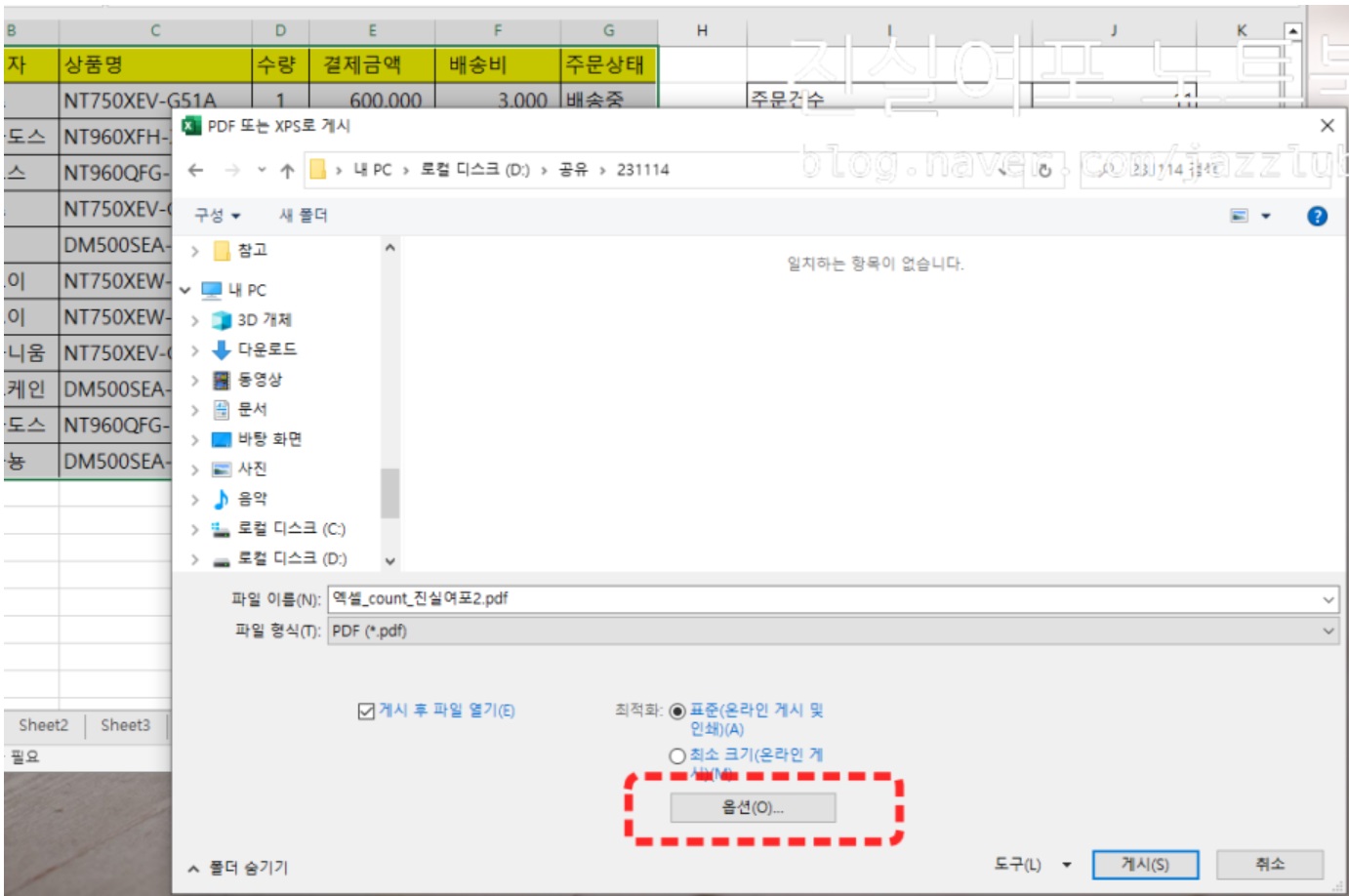Select 표준 optimization radio button

coord(677,711)
